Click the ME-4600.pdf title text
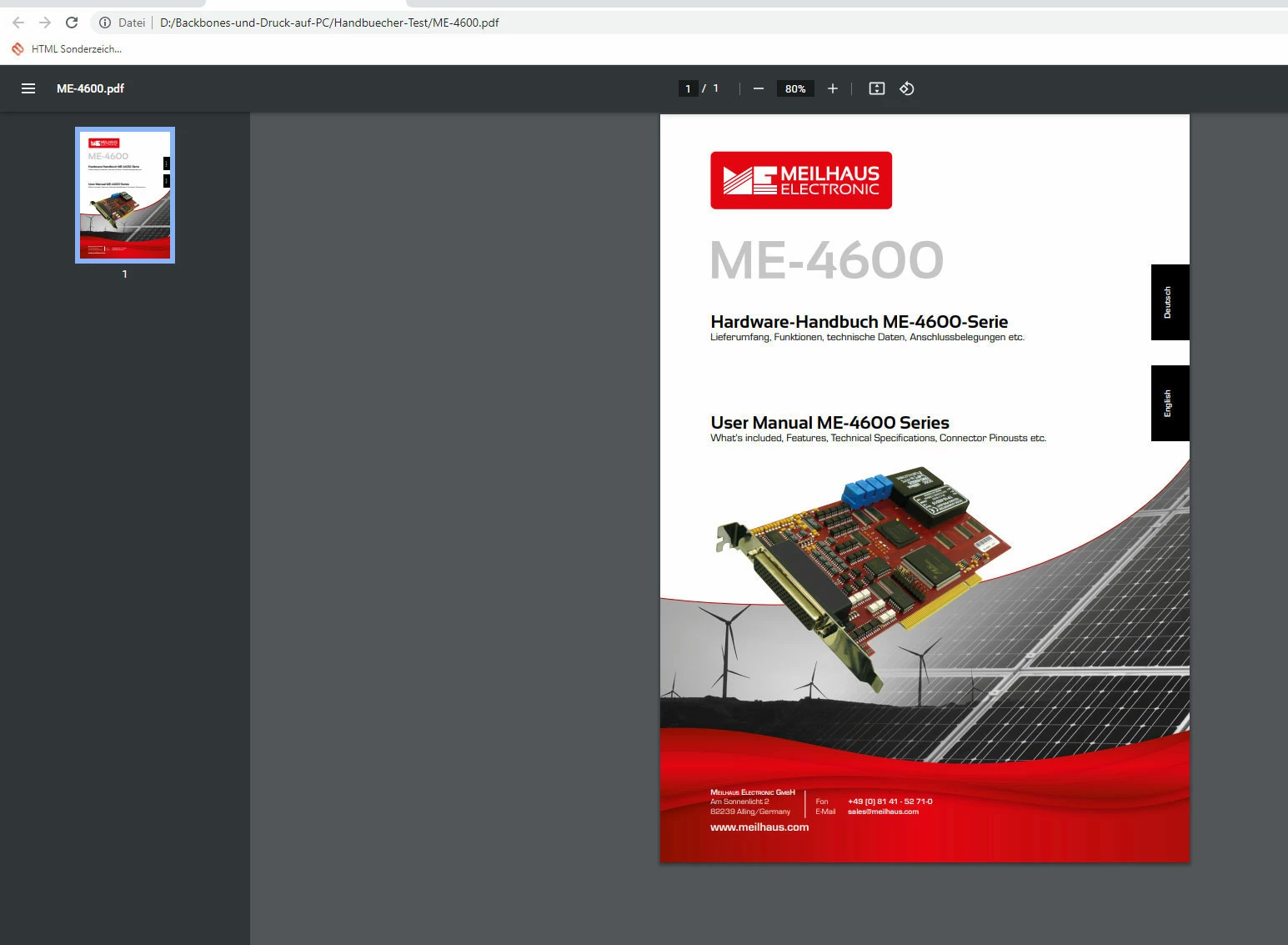Viewport: 1288px width, 945px height. pos(90,88)
